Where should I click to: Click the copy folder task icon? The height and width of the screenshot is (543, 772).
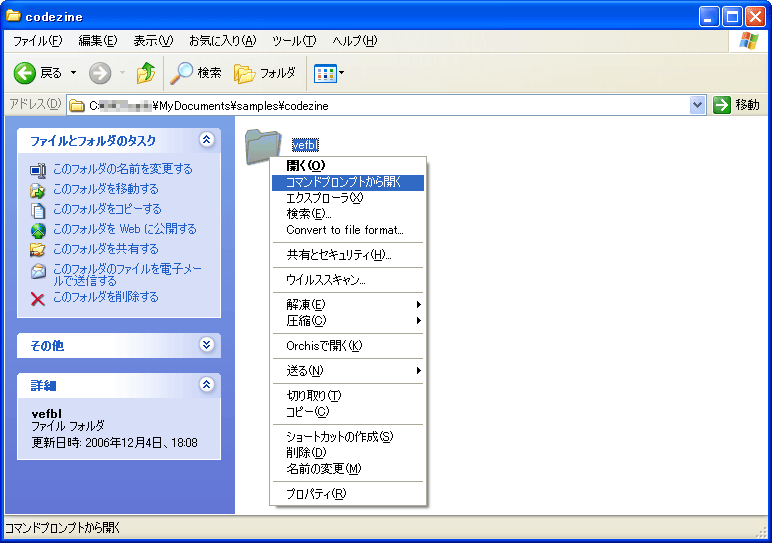pyautogui.click(x=38, y=210)
